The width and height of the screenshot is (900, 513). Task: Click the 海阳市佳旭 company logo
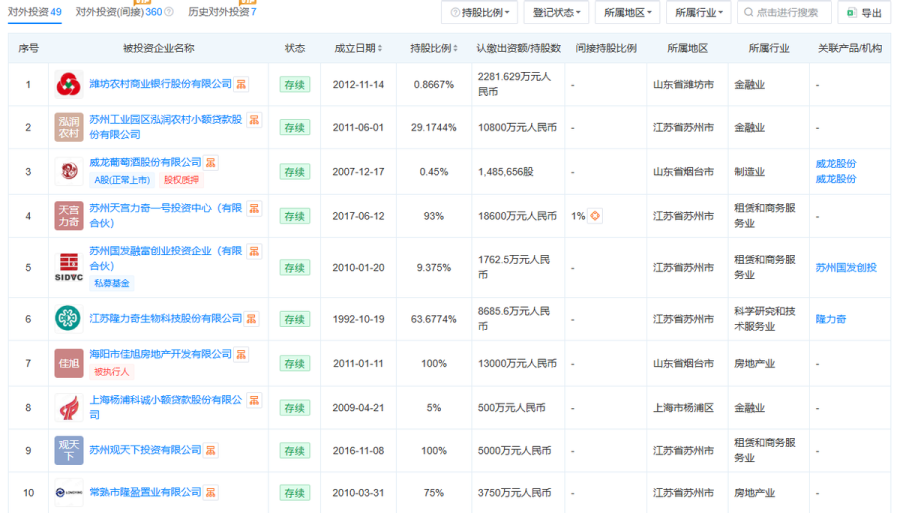[x=69, y=363]
